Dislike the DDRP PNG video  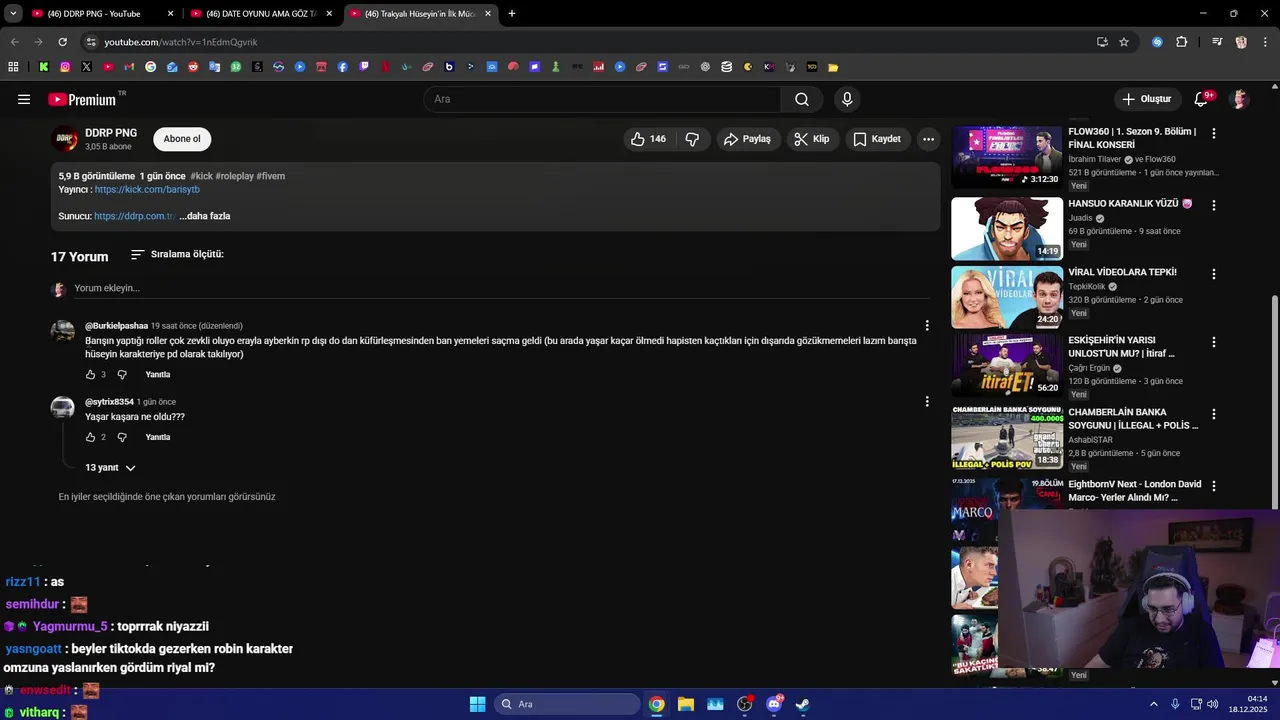click(692, 139)
